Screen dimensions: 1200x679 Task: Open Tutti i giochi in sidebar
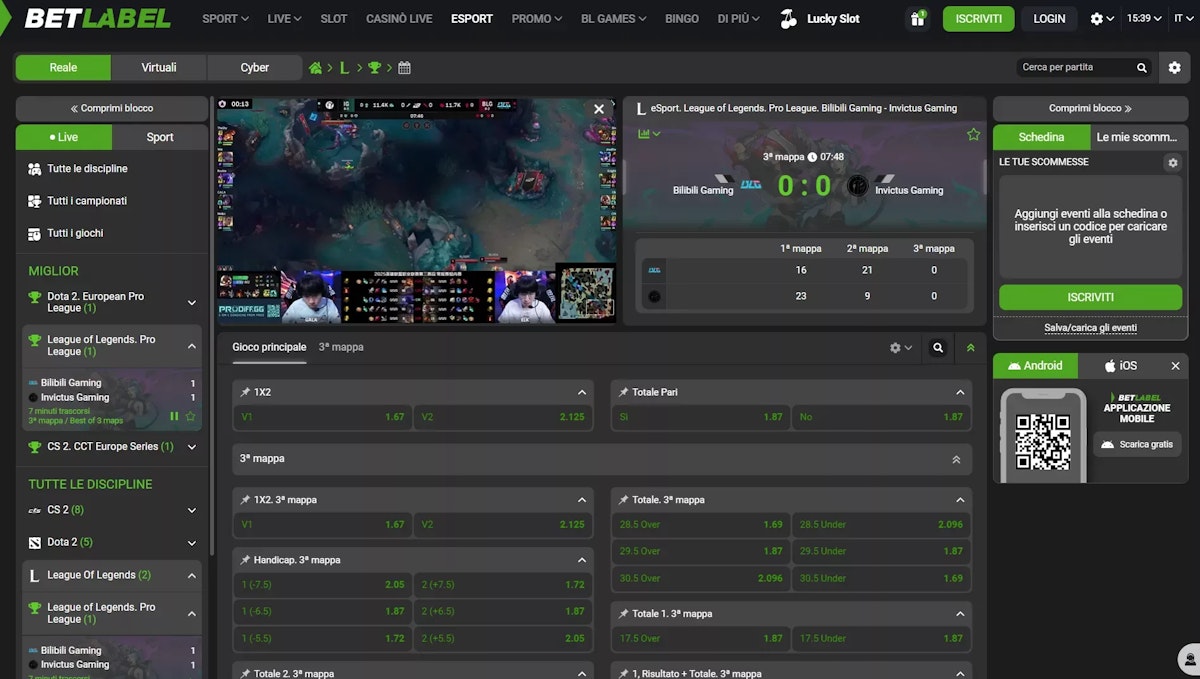(x=113, y=233)
